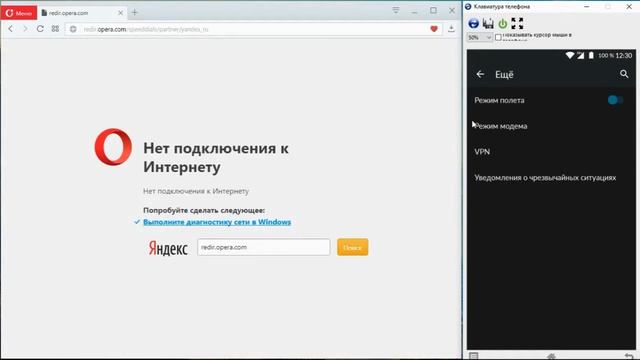Open VPN settings entry
640x360 pixels.
551,152
